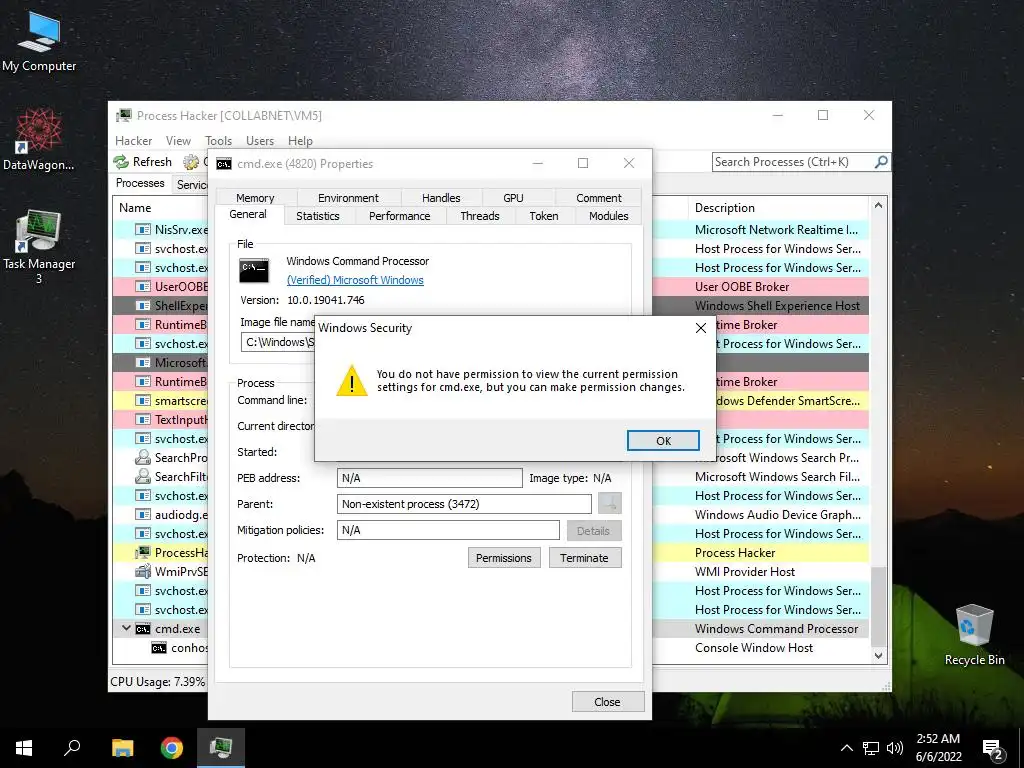
Task: Open the notification center icon
Action: pyautogui.click(x=993, y=748)
